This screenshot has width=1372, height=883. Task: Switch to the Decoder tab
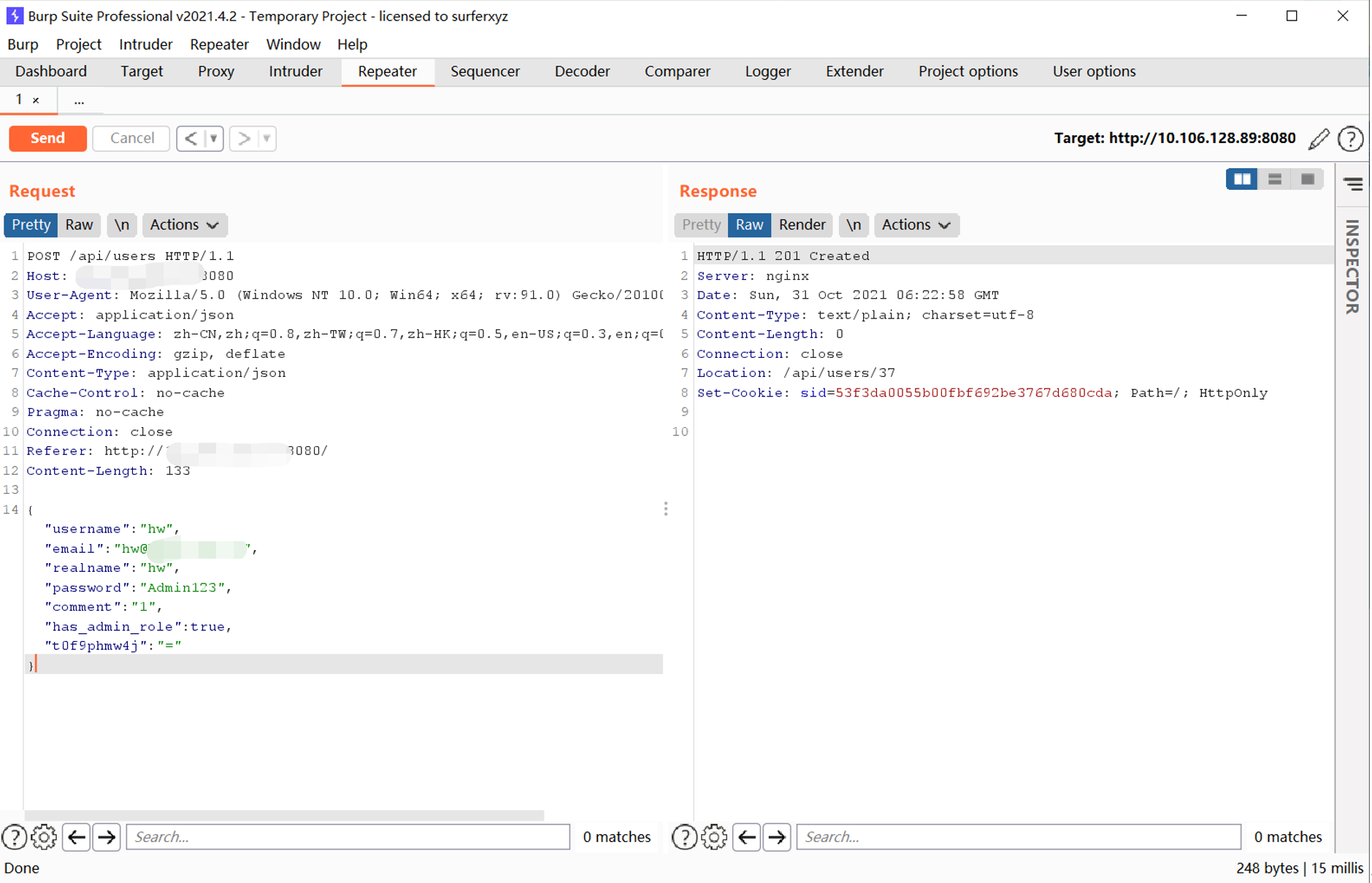(582, 72)
